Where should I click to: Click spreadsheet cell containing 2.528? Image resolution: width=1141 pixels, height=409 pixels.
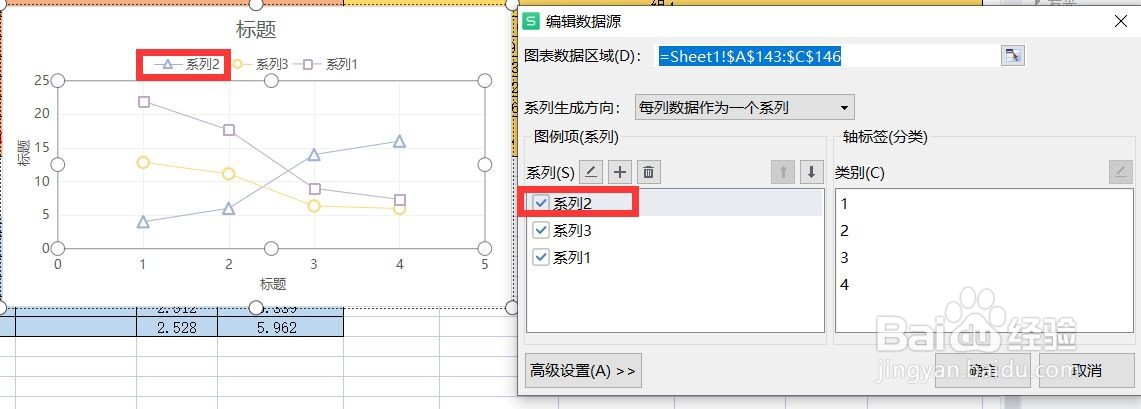(177, 327)
